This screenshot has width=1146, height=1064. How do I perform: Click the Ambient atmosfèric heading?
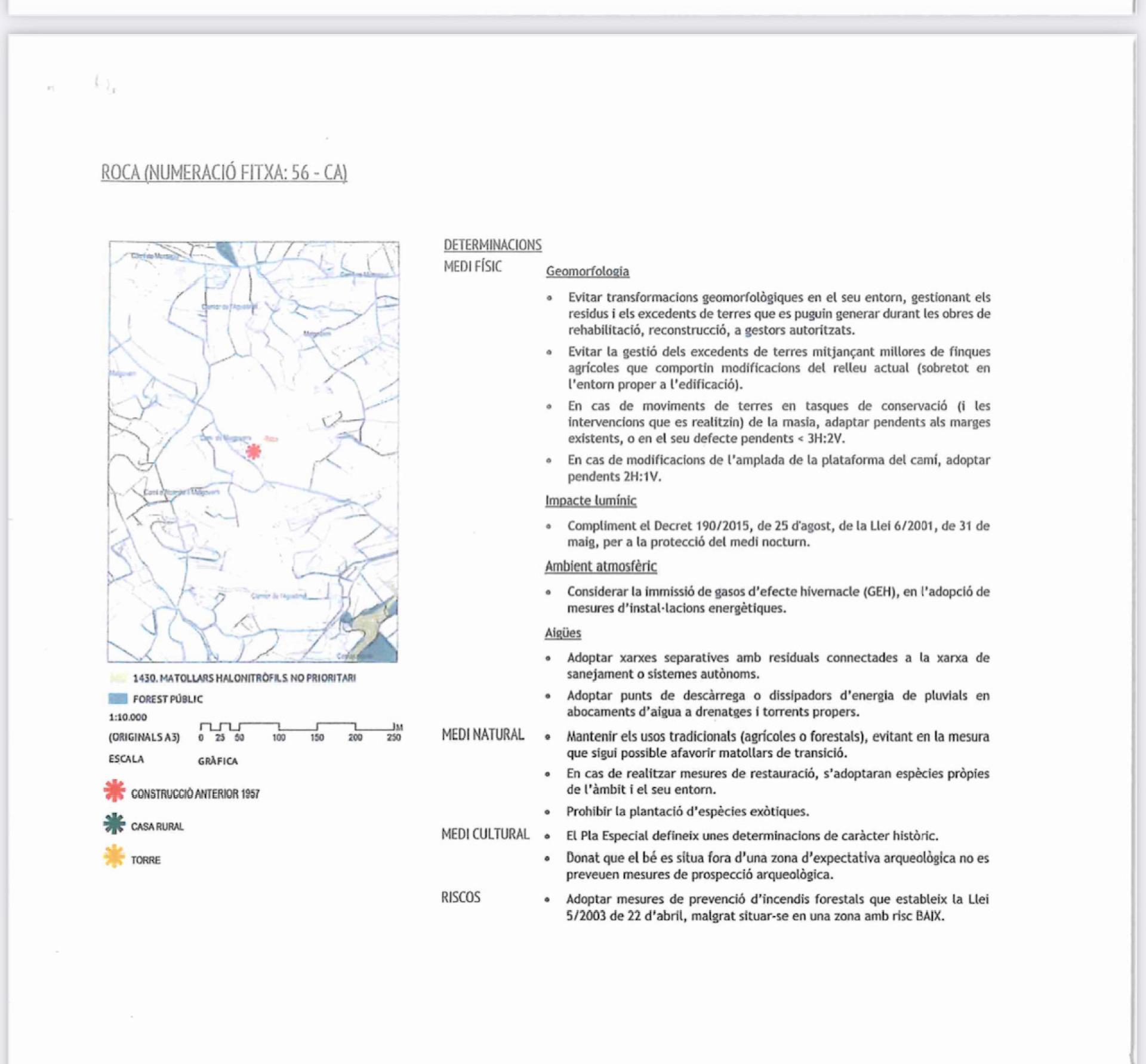[600, 567]
